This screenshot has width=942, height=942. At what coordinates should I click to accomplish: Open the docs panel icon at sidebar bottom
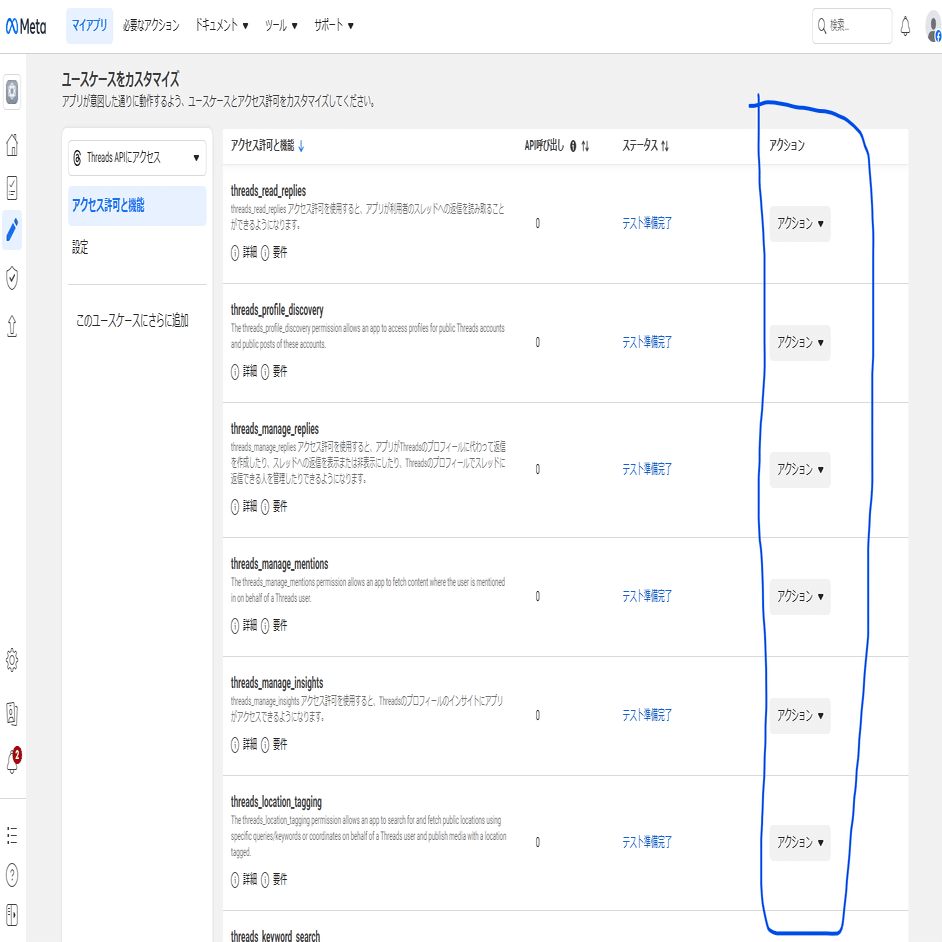12,915
